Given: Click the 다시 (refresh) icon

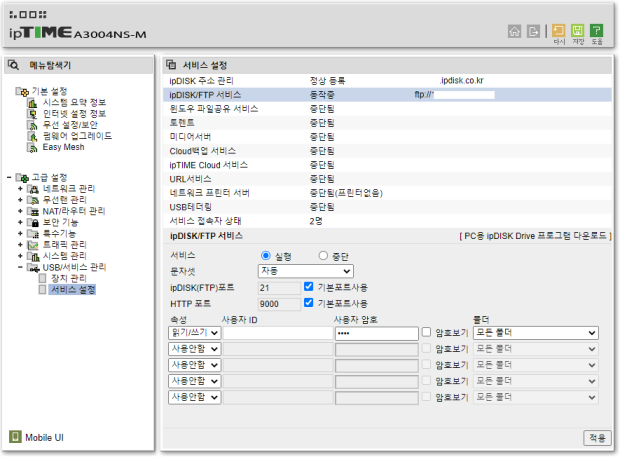Looking at the screenshot, I should [x=559, y=34].
